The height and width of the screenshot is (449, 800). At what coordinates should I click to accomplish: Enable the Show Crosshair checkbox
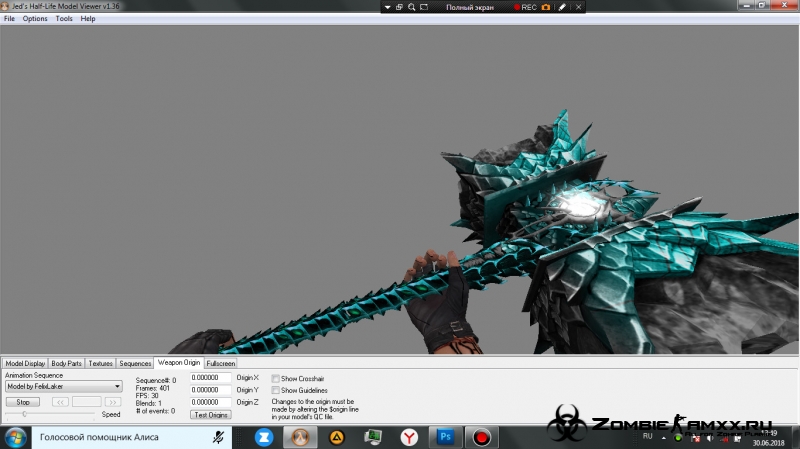(x=276, y=379)
